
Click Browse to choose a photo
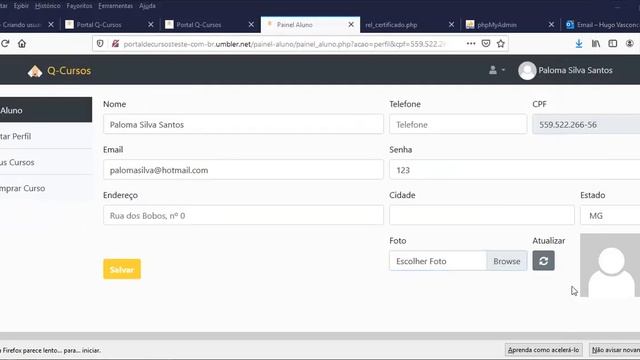[507, 261]
